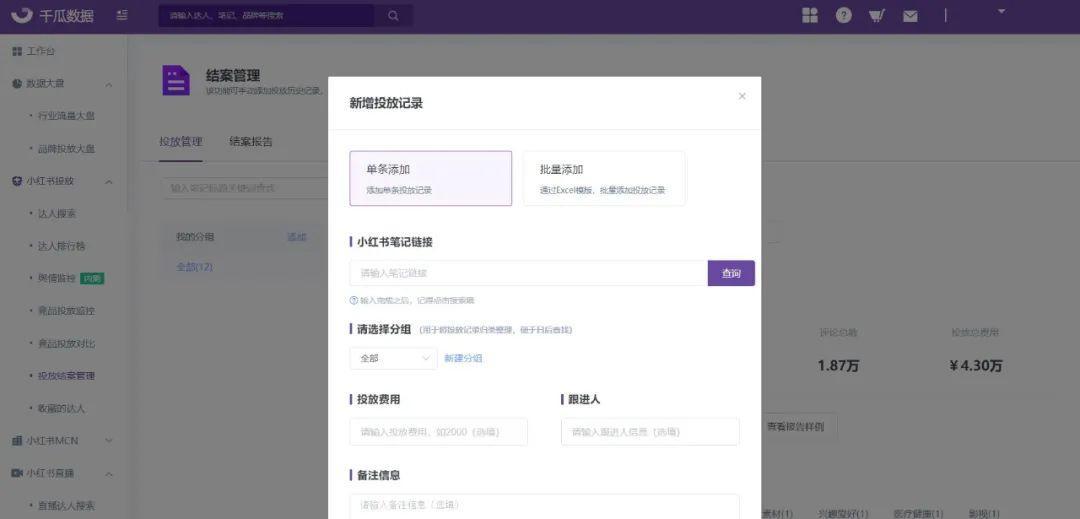Screen dimensions: 1080x519
Task: Select the 单条添加 option card
Action: pos(430,178)
